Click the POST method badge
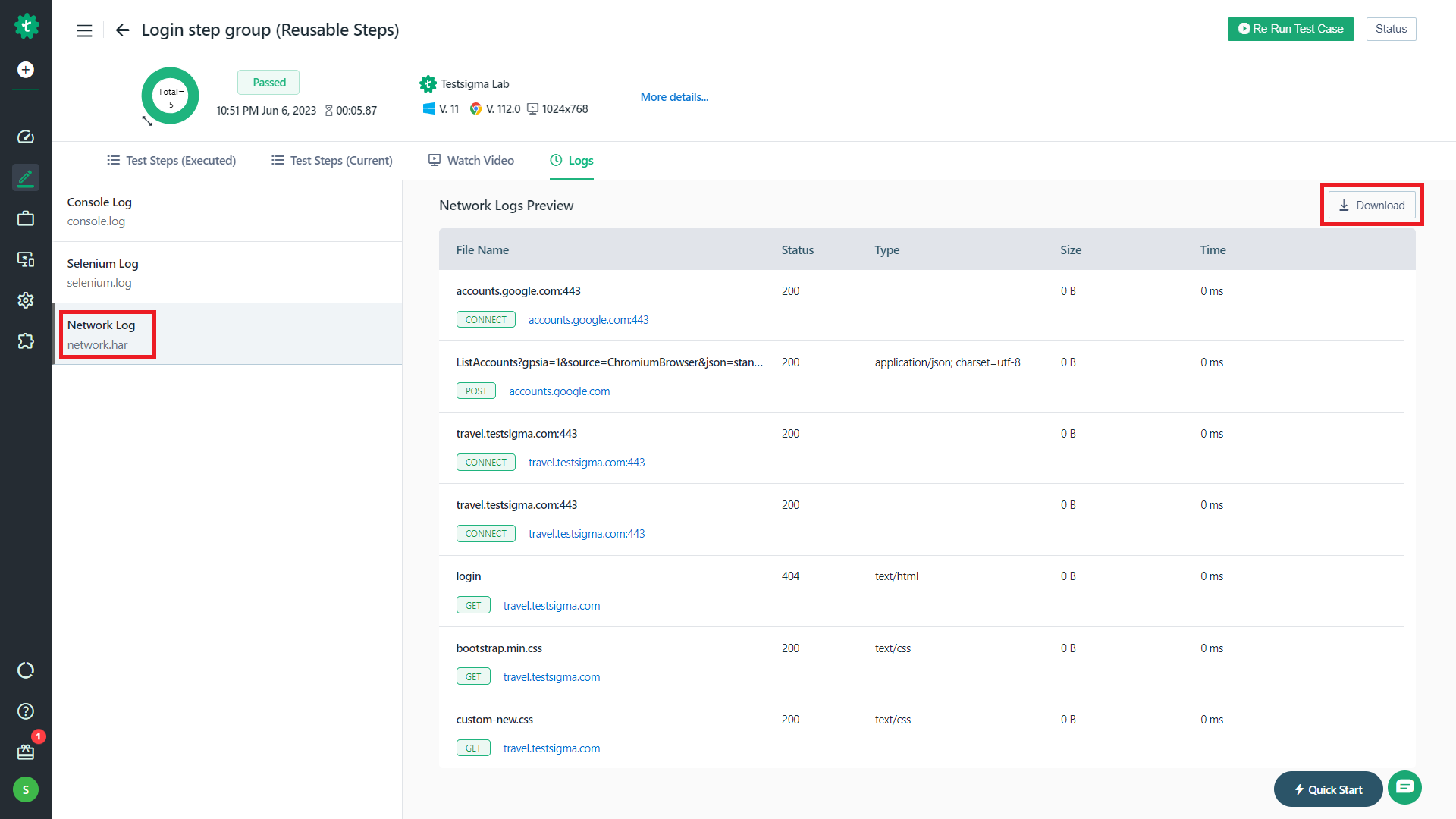This screenshot has height=819, width=1456. click(476, 391)
